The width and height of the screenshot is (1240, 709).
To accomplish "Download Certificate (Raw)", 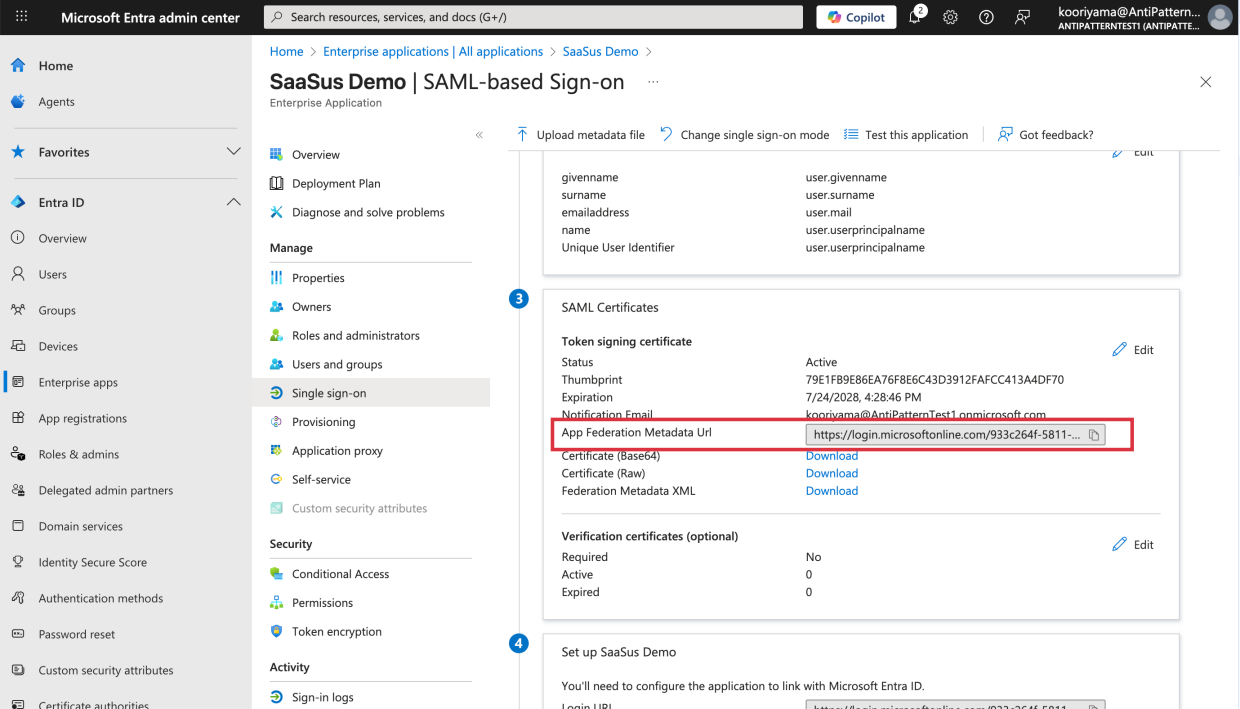I will point(832,473).
